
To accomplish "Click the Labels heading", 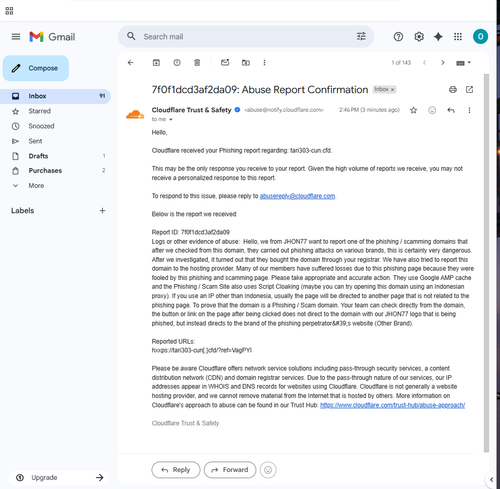I will (x=23, y=211).
